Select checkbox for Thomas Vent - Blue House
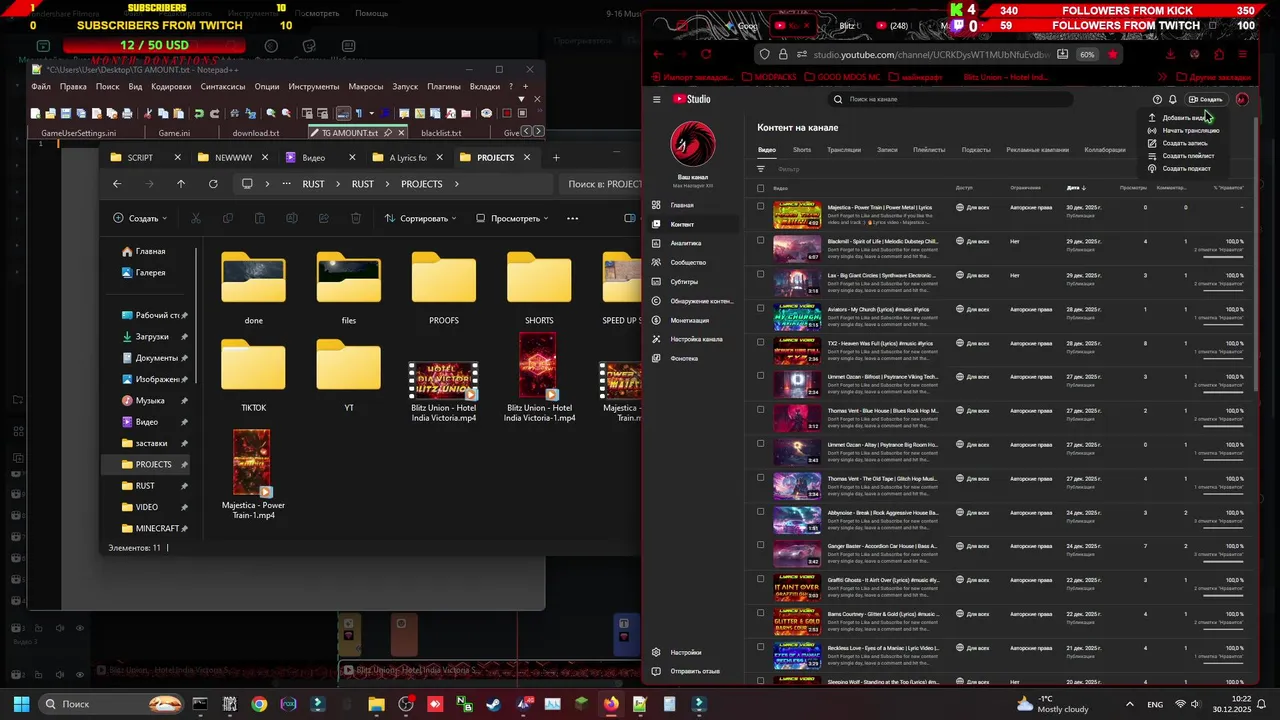 (x=760, y=410)
